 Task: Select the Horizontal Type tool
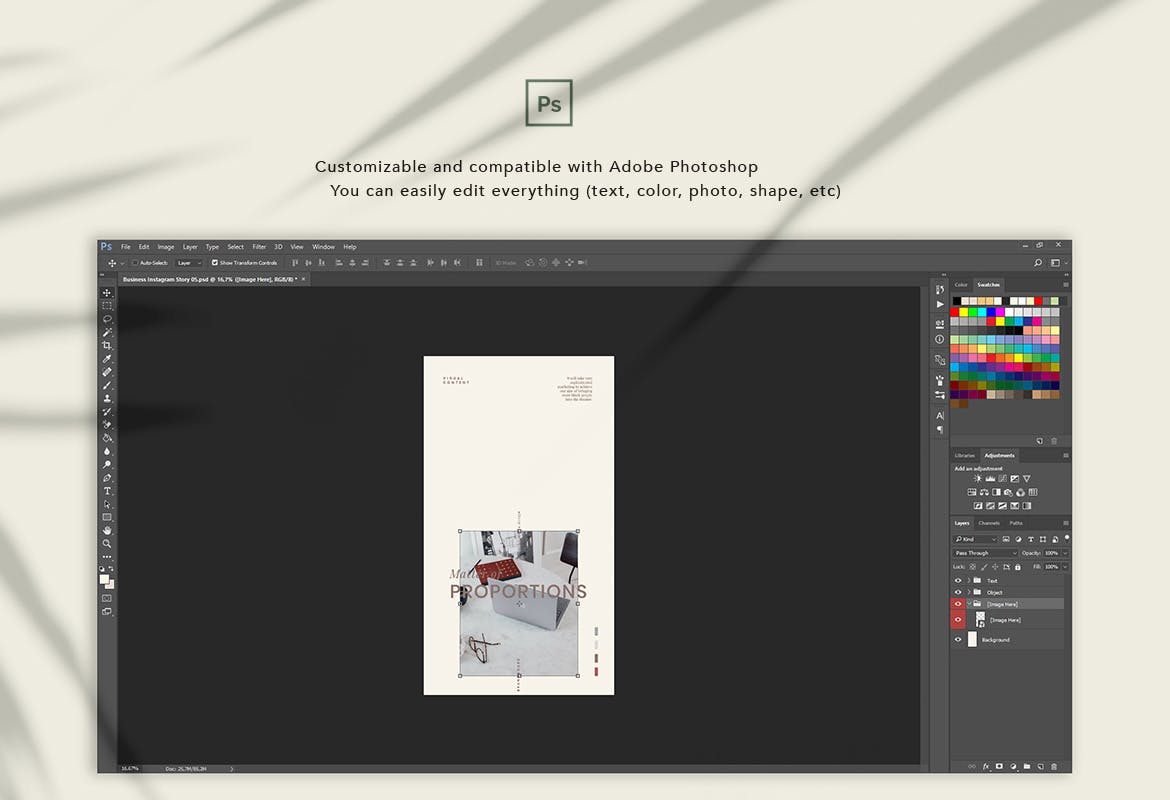coord(107,491)
